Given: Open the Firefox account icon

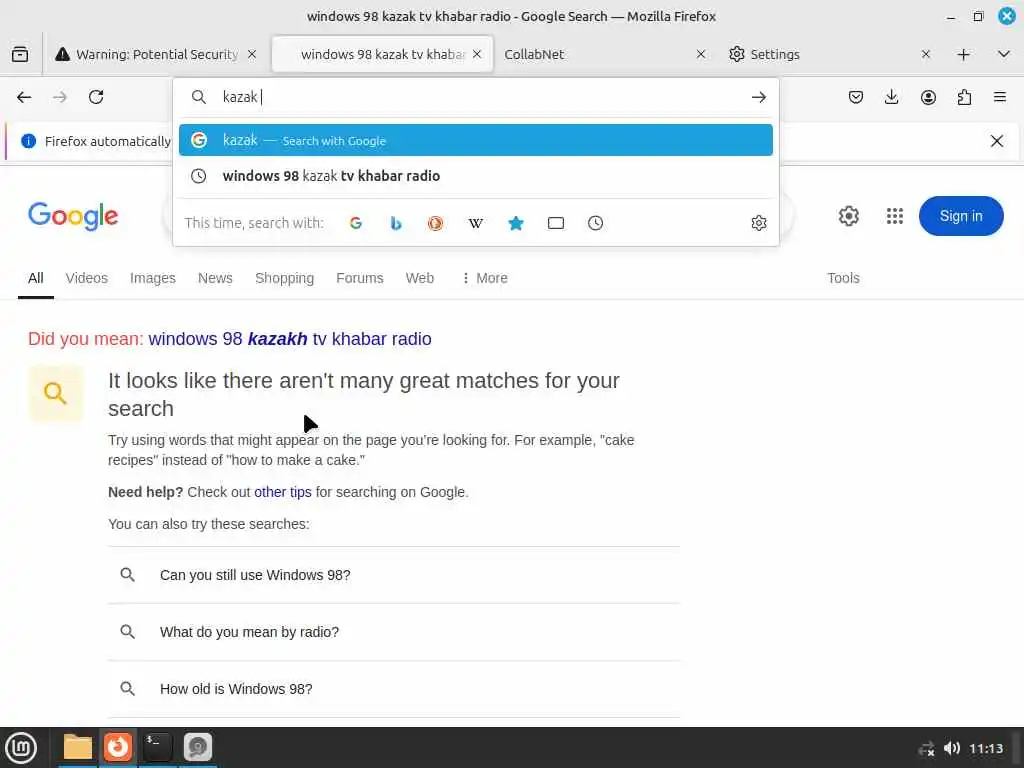Looking at the screenshot, I should (x=928, y=97).
